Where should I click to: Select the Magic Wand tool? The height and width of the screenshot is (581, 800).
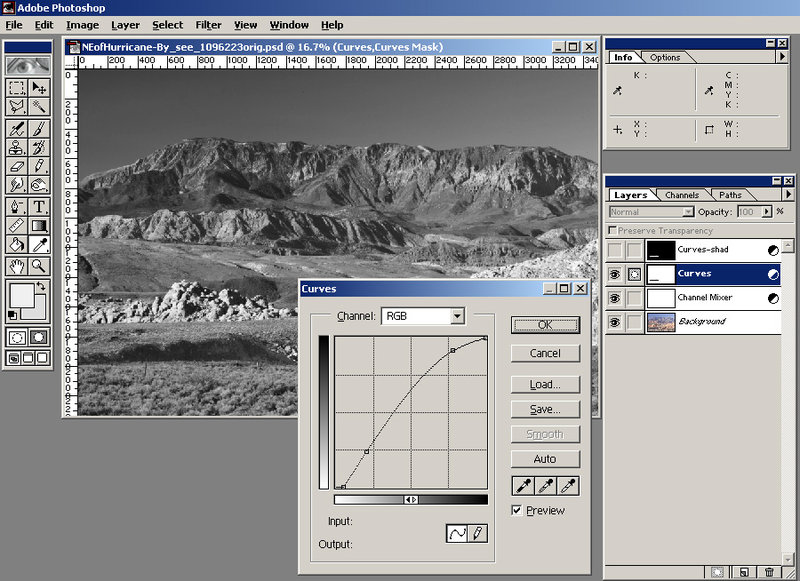[x=39, y=107]
